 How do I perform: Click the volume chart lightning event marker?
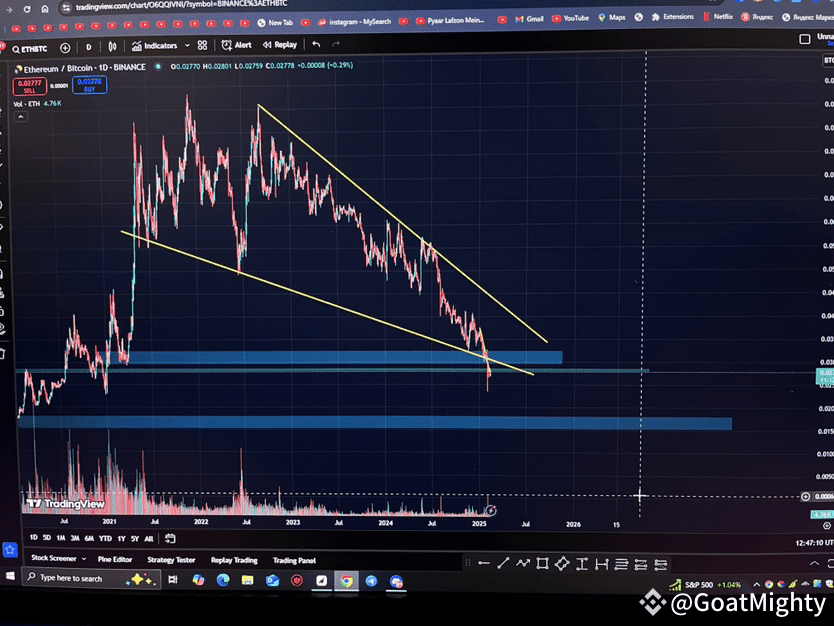[x=491, y=511]
